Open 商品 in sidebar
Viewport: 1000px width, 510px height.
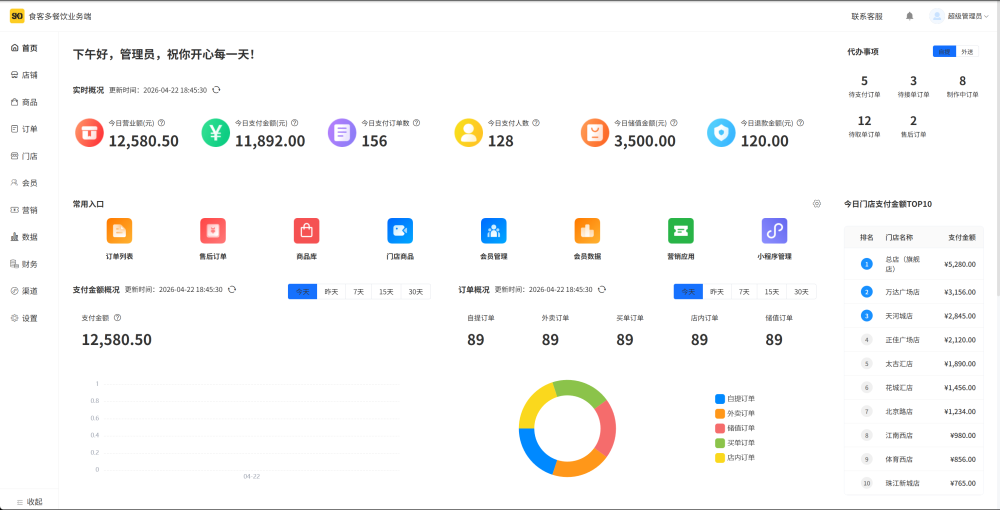[24, 102]
